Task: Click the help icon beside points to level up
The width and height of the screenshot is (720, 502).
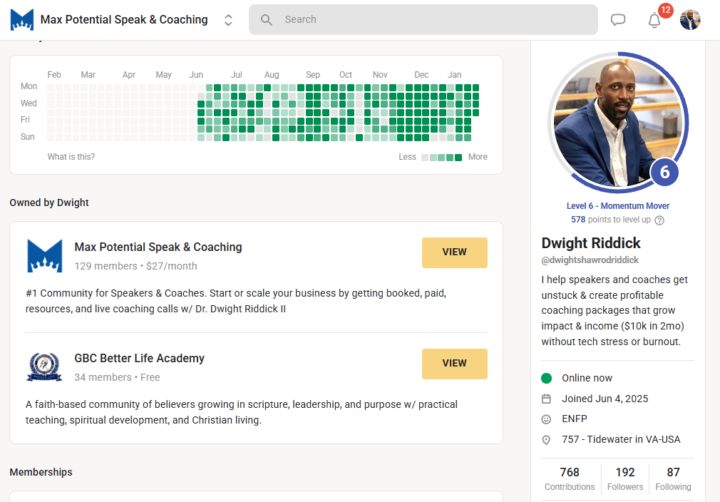Action: (659, 220)
